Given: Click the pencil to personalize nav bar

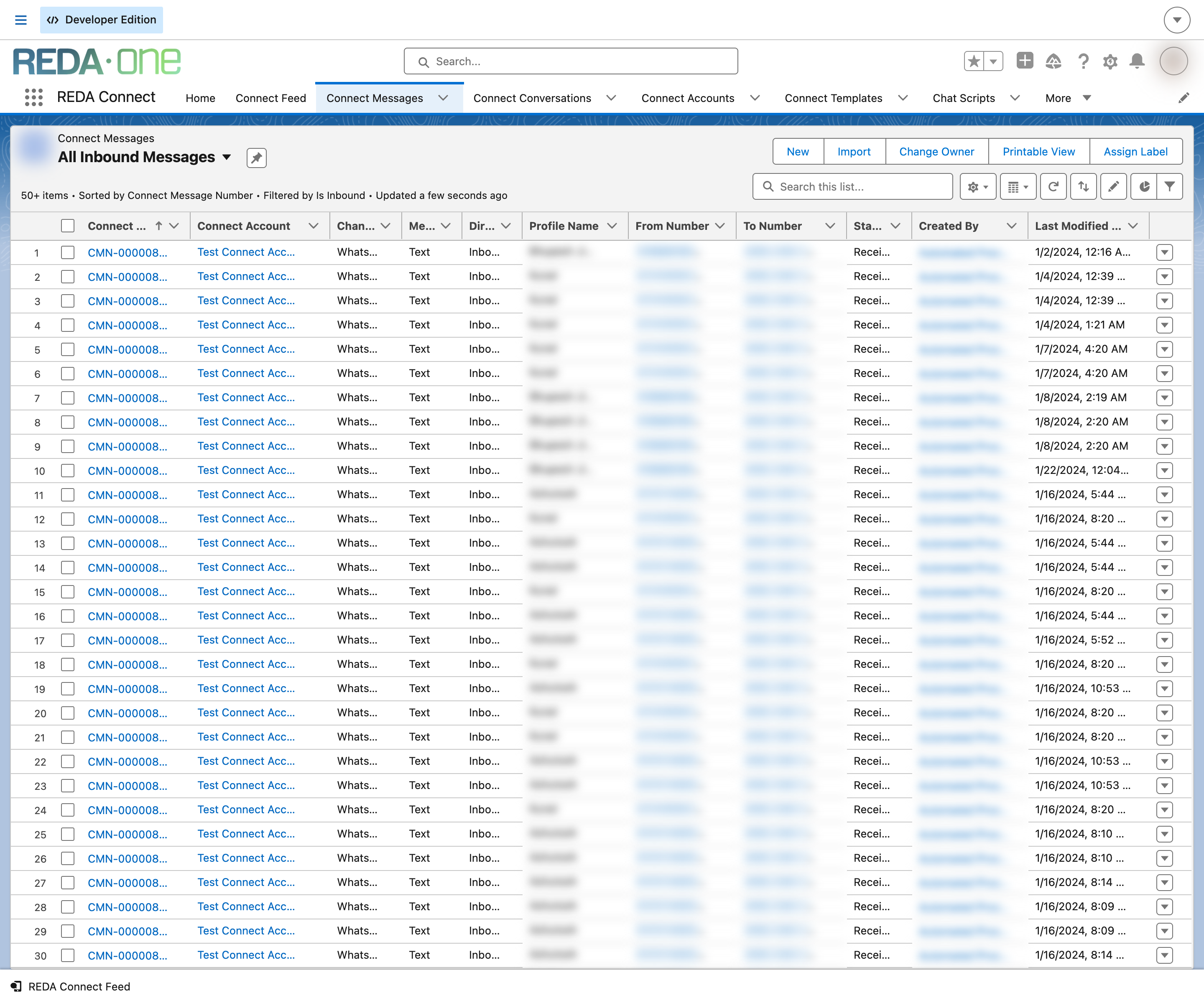Looking at the screenshot, I should [1184, 98].
